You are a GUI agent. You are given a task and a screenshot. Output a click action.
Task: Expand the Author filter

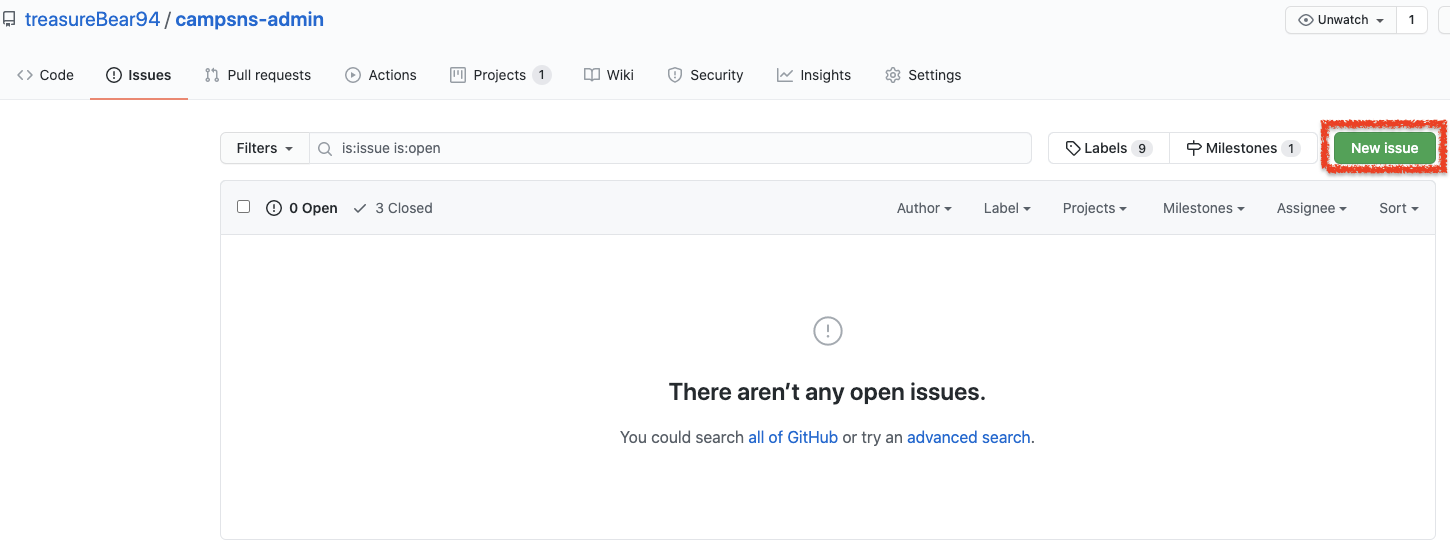click(924, 208)
